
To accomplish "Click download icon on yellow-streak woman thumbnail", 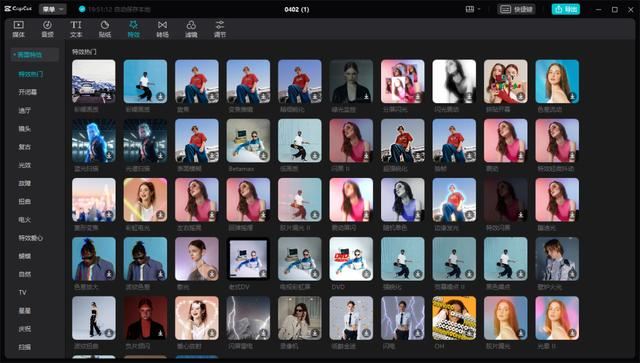I will [x=161, y=215].
